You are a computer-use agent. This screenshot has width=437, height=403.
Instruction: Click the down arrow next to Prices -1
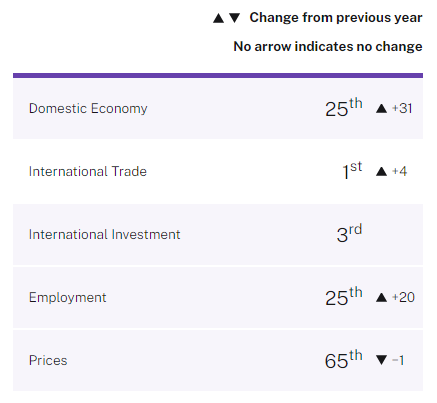coord(381,360)
